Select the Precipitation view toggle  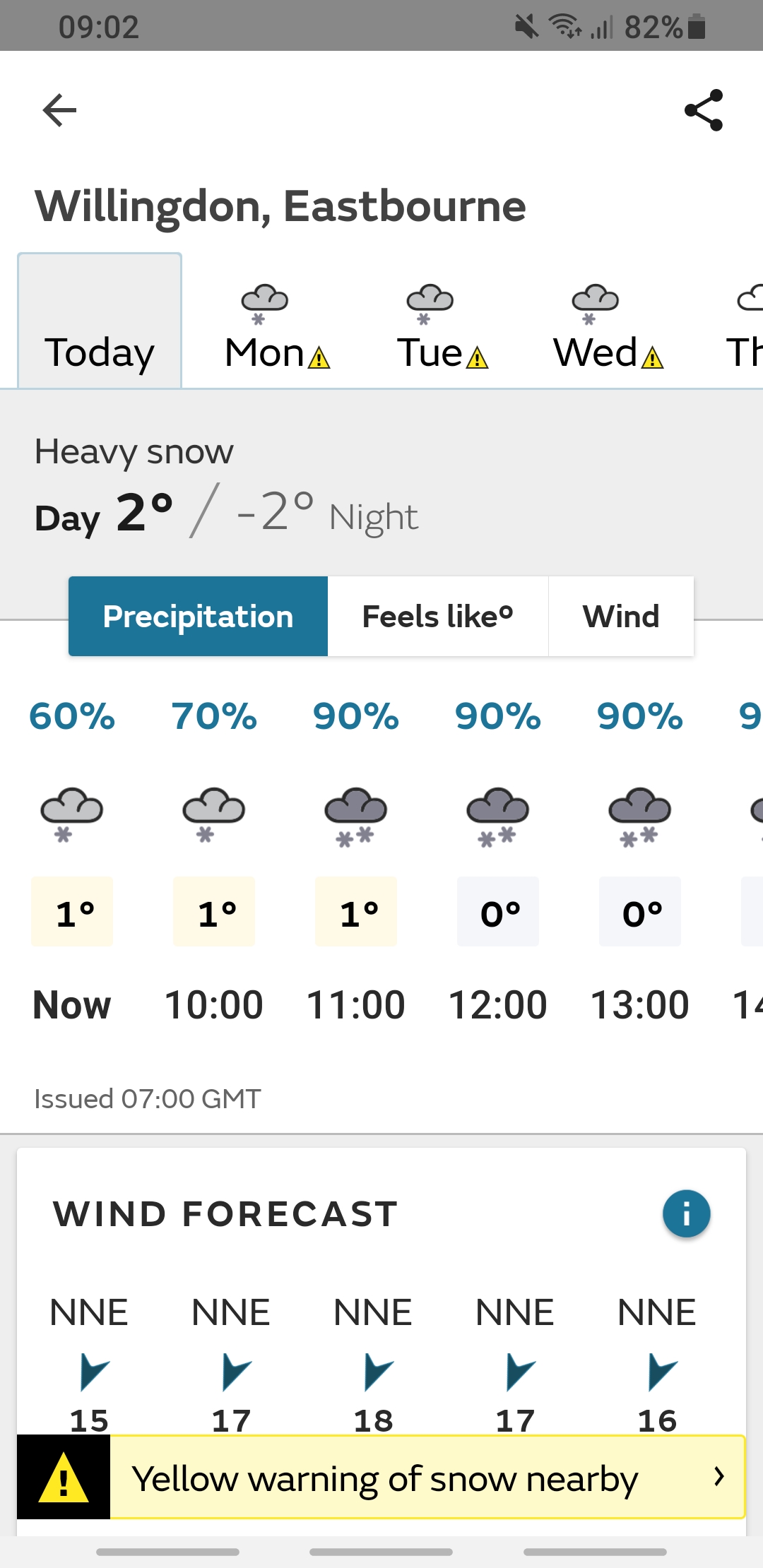[198, 617]
